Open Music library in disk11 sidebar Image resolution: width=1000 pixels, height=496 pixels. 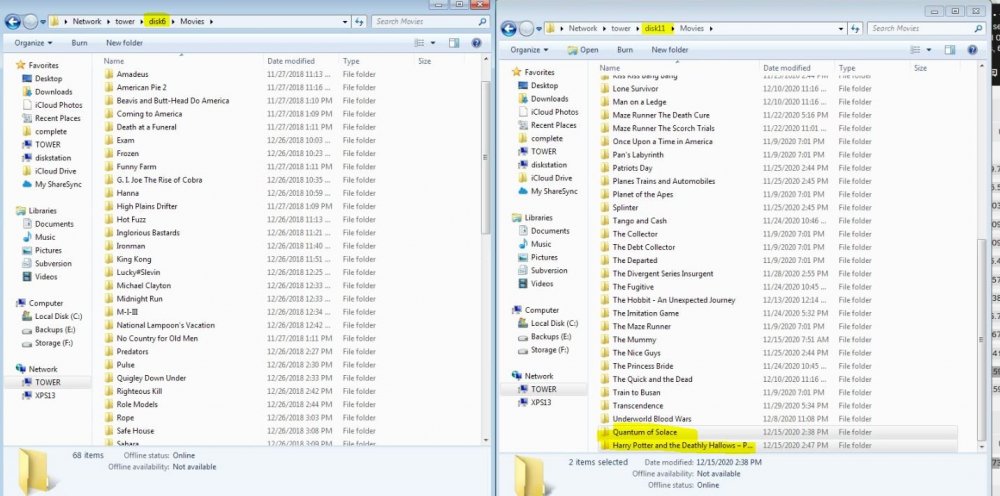tap(541, 244)
